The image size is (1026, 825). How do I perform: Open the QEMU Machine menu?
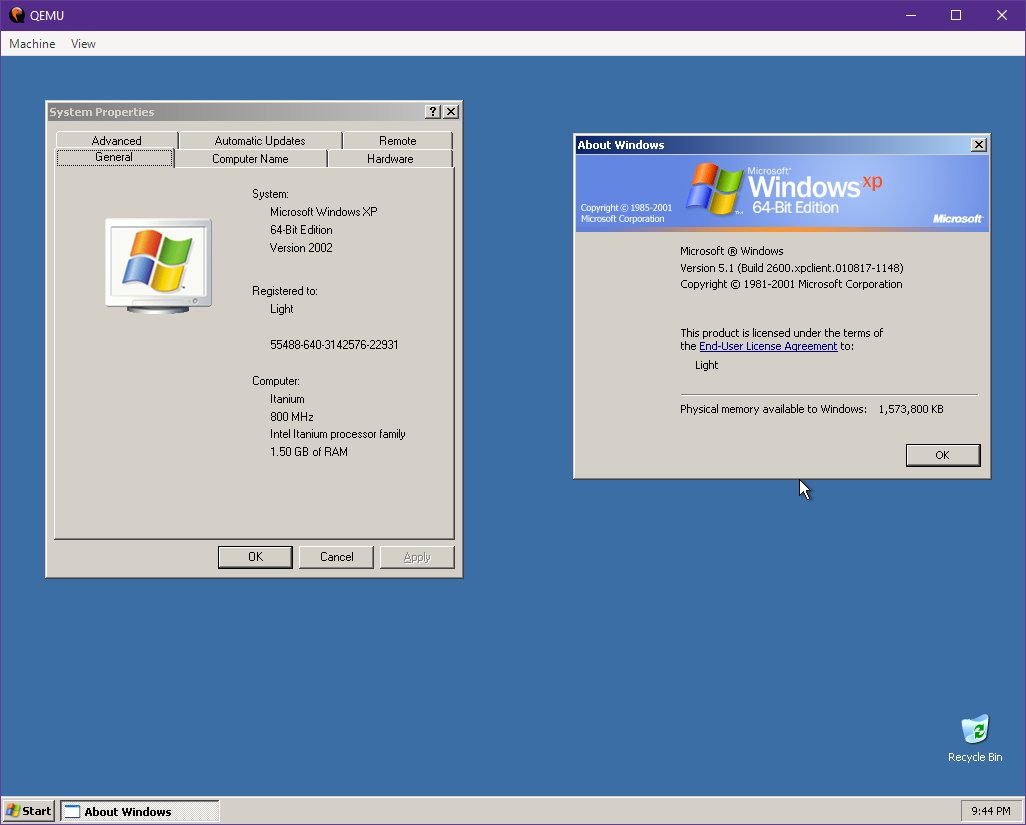click(32, 44)
